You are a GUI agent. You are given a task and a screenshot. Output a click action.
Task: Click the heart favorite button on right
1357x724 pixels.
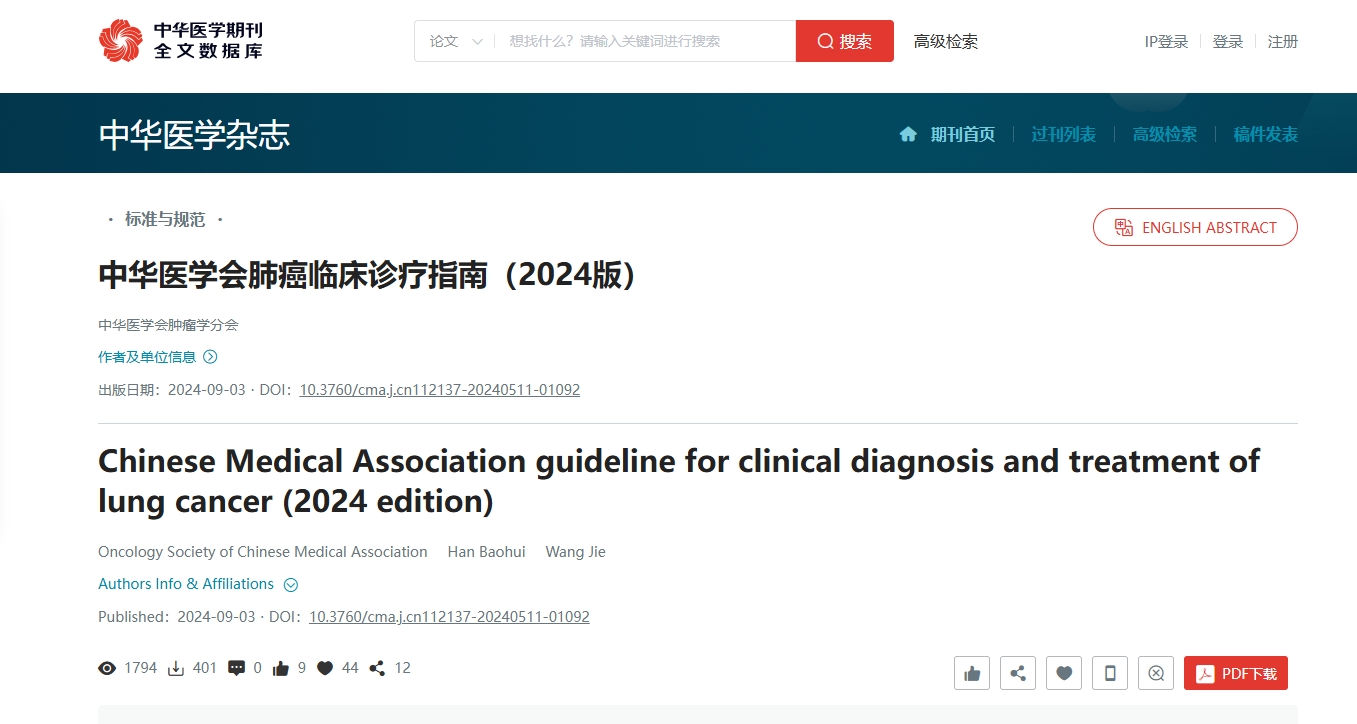click(x=1064, y=673)
